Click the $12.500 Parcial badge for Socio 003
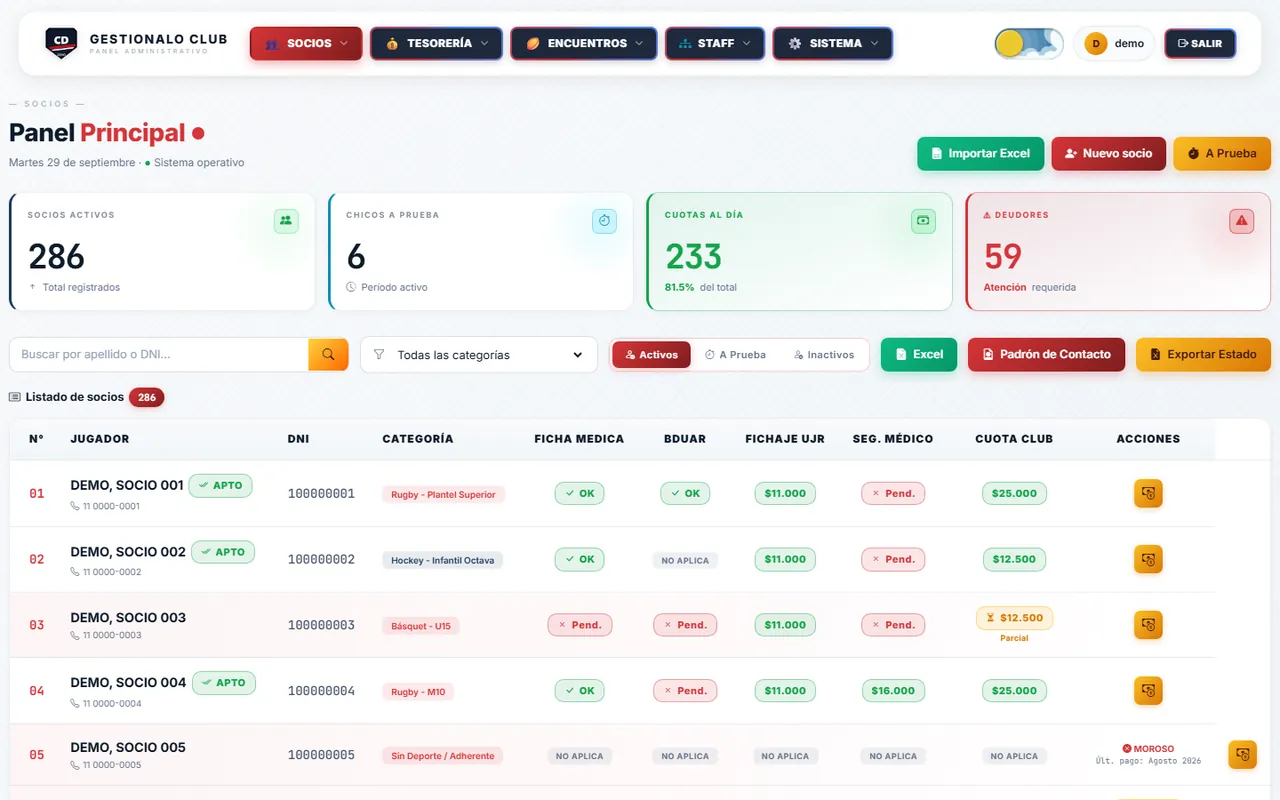 point(1014,618)
